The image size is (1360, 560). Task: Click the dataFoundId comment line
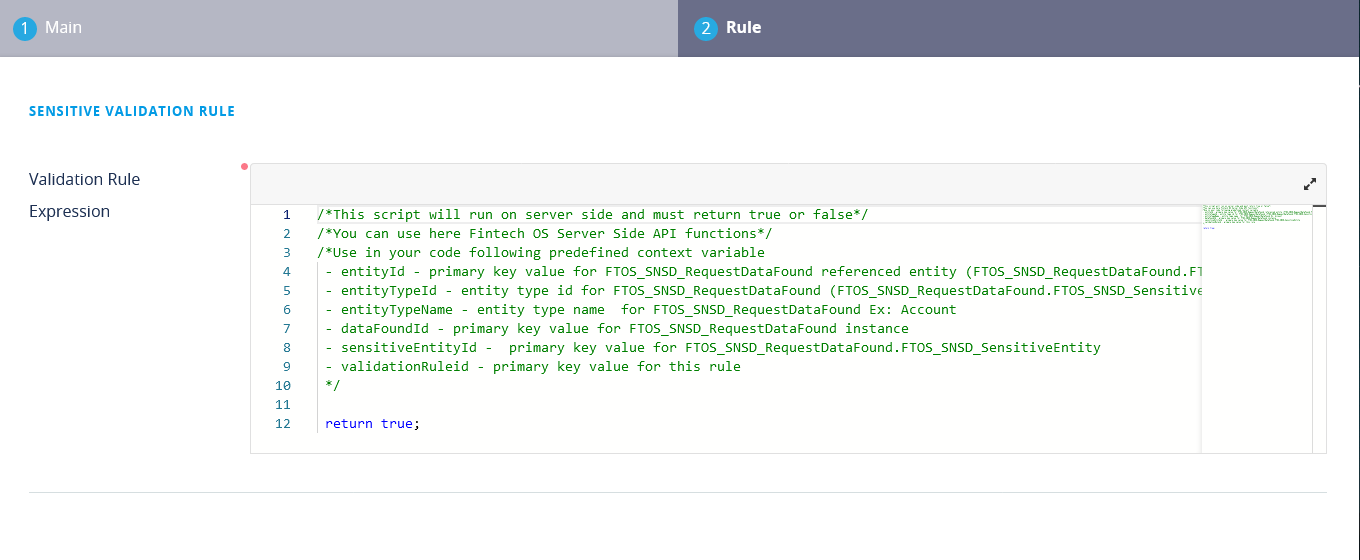click(x=616, y=329)
